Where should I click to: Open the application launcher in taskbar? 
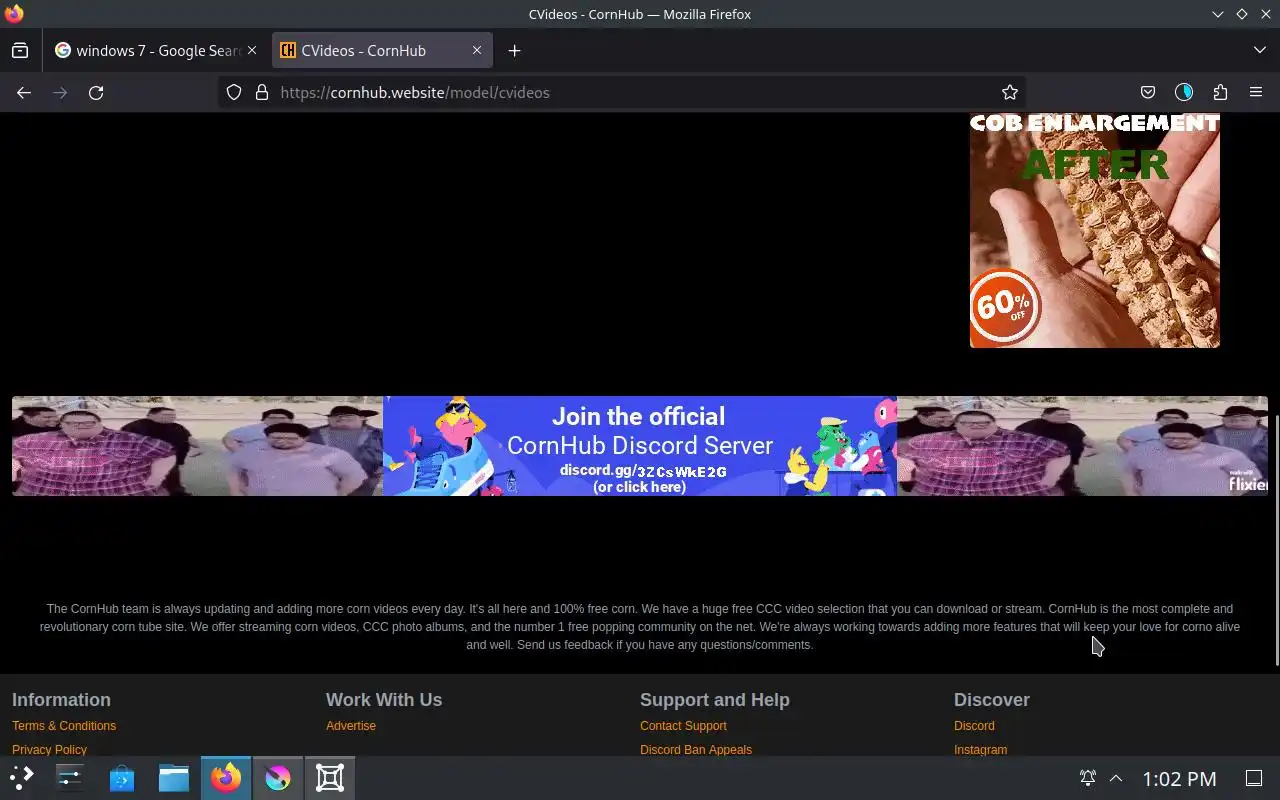click(x=22, y=777)
